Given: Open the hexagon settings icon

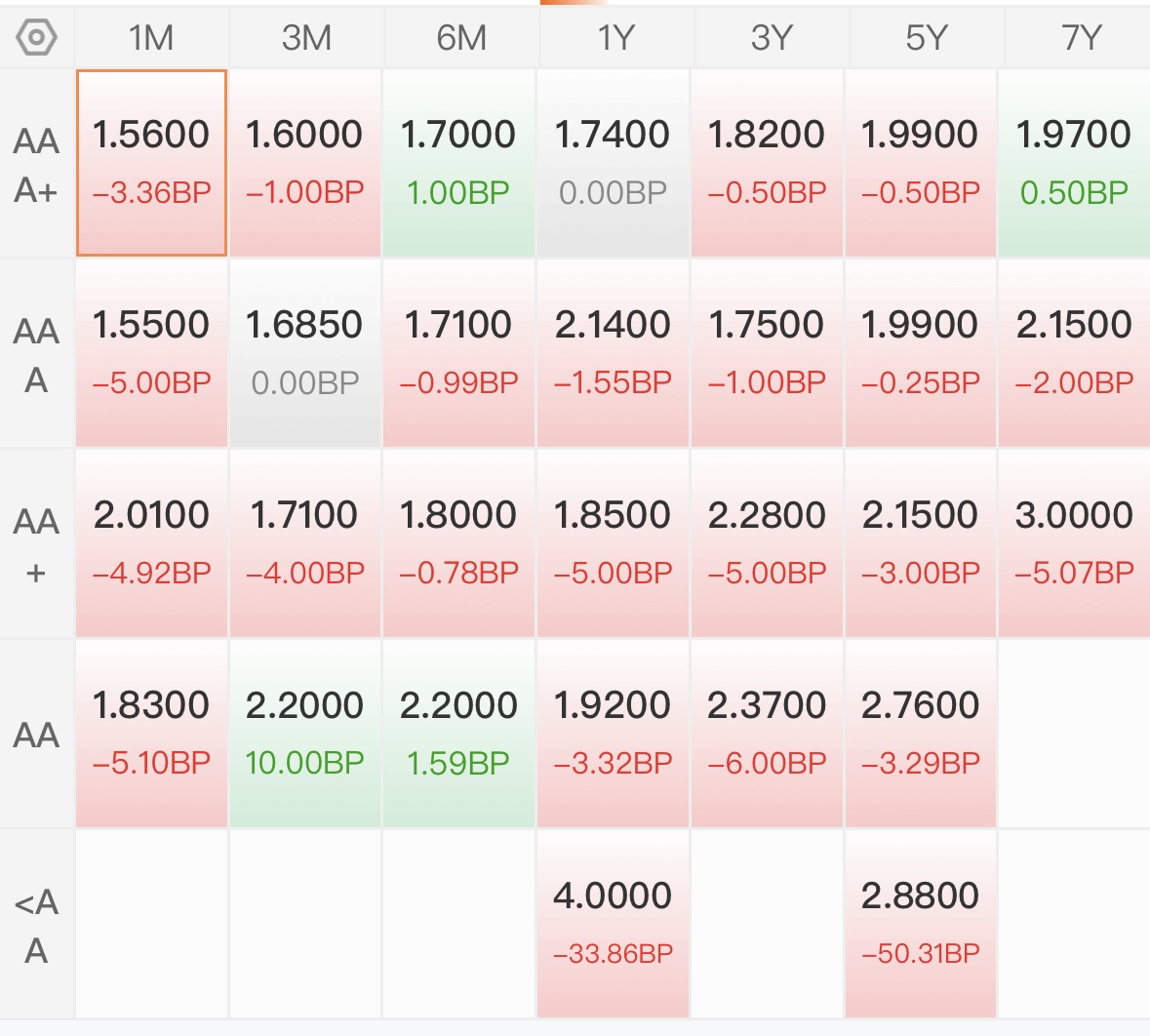Looking at the screenshot, I should tap(36, 37).
